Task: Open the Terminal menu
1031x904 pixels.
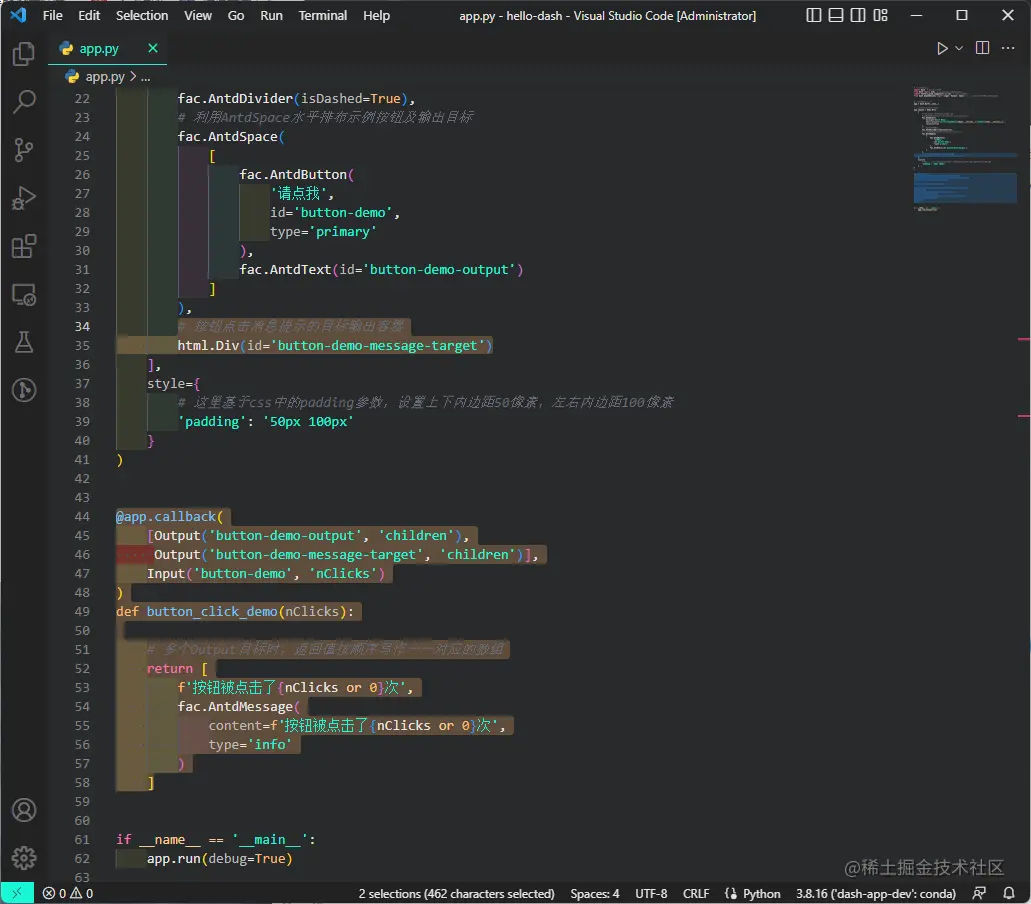Action: 322,15
